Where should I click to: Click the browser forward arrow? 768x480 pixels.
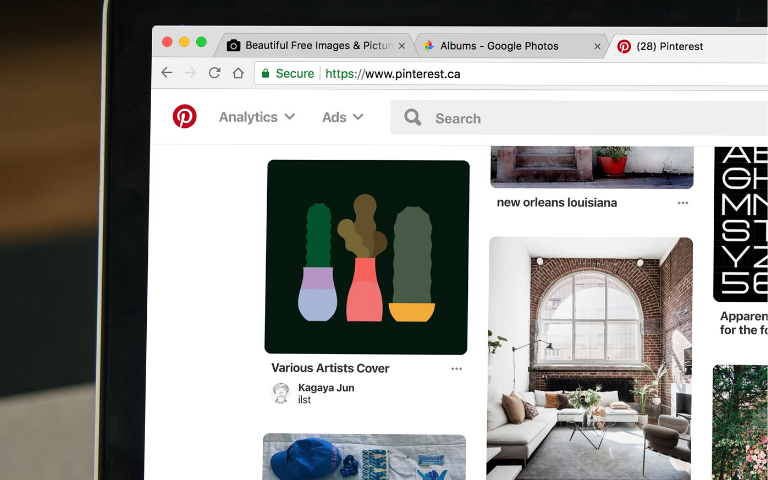(x=190, y=73)
